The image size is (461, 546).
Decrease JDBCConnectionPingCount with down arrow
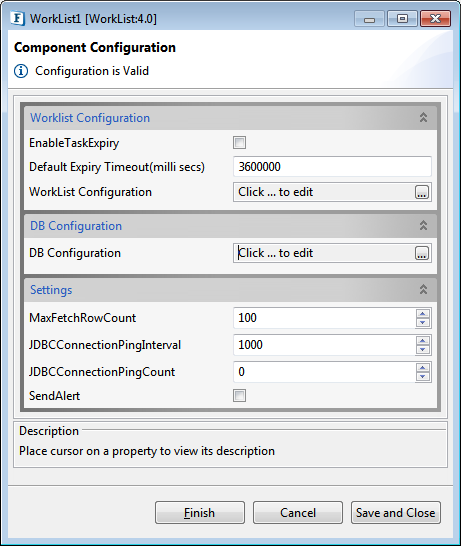423,376
